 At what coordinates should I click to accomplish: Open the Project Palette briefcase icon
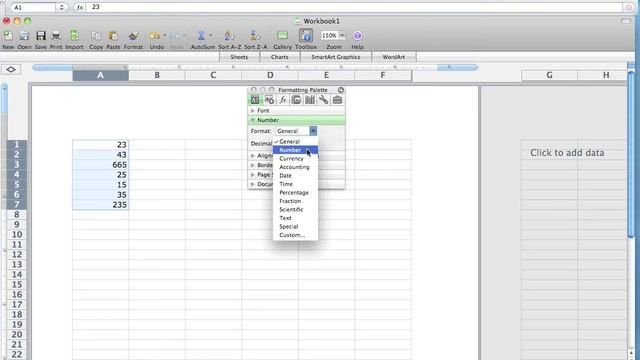pos(337,100)
